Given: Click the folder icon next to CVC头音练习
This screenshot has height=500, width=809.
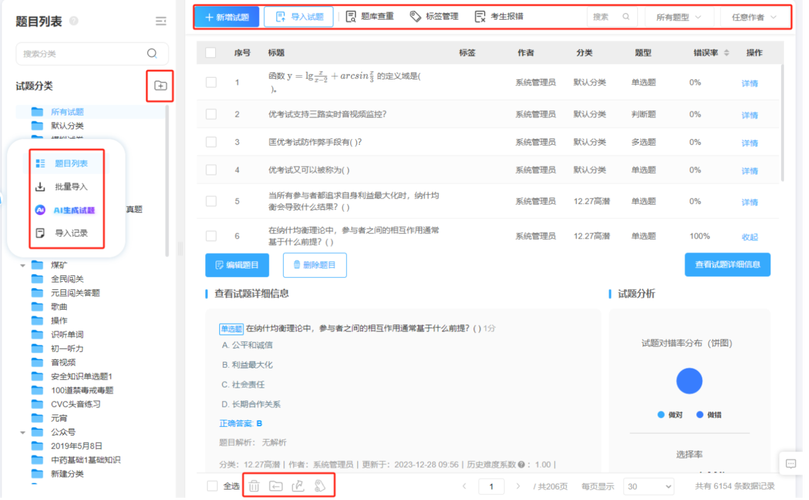Looking at the screenshot, I should (37, 404).
